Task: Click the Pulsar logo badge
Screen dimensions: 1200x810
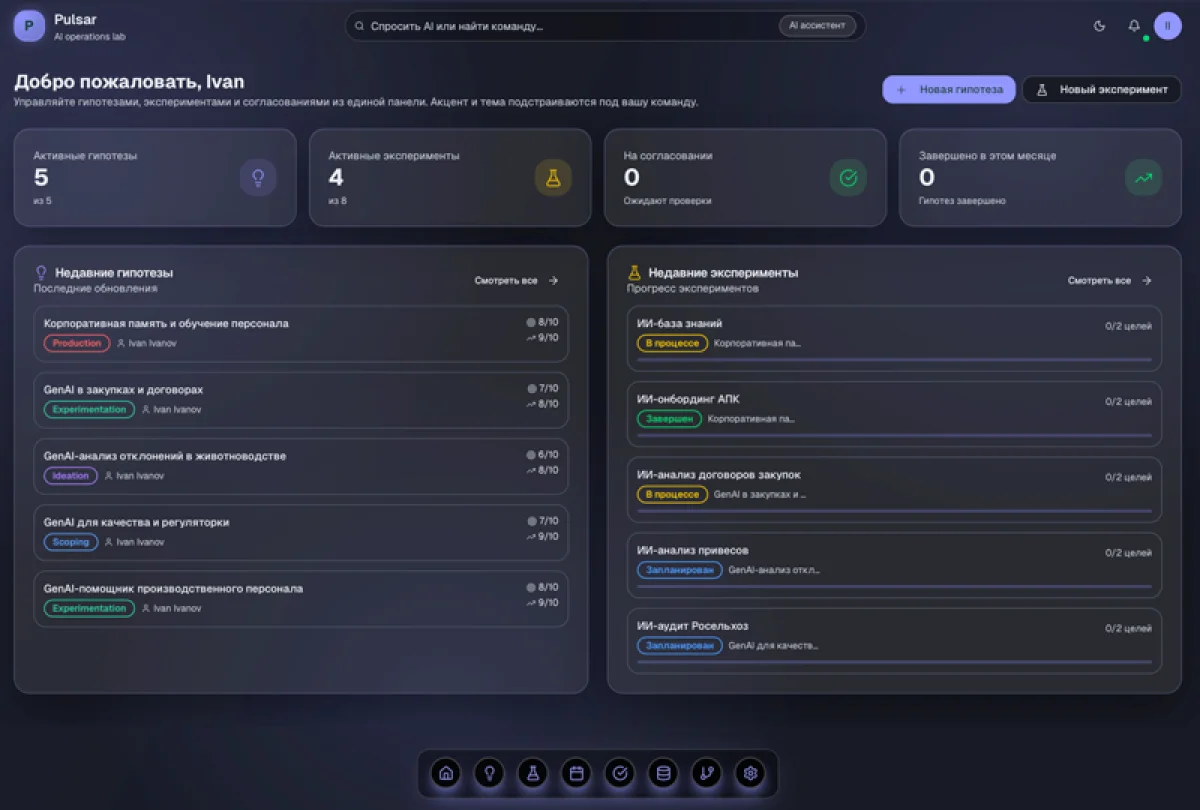Action: (x=29, y=26)
